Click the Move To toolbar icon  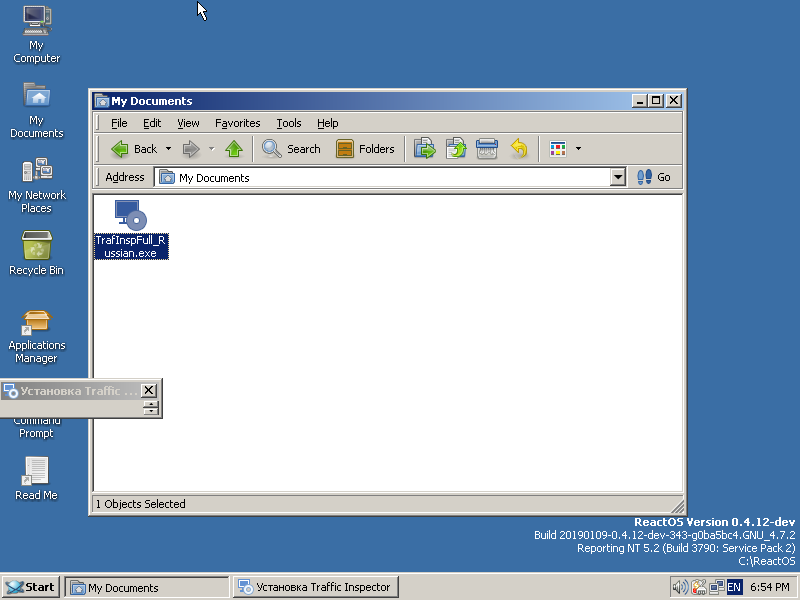pos(425,149)
